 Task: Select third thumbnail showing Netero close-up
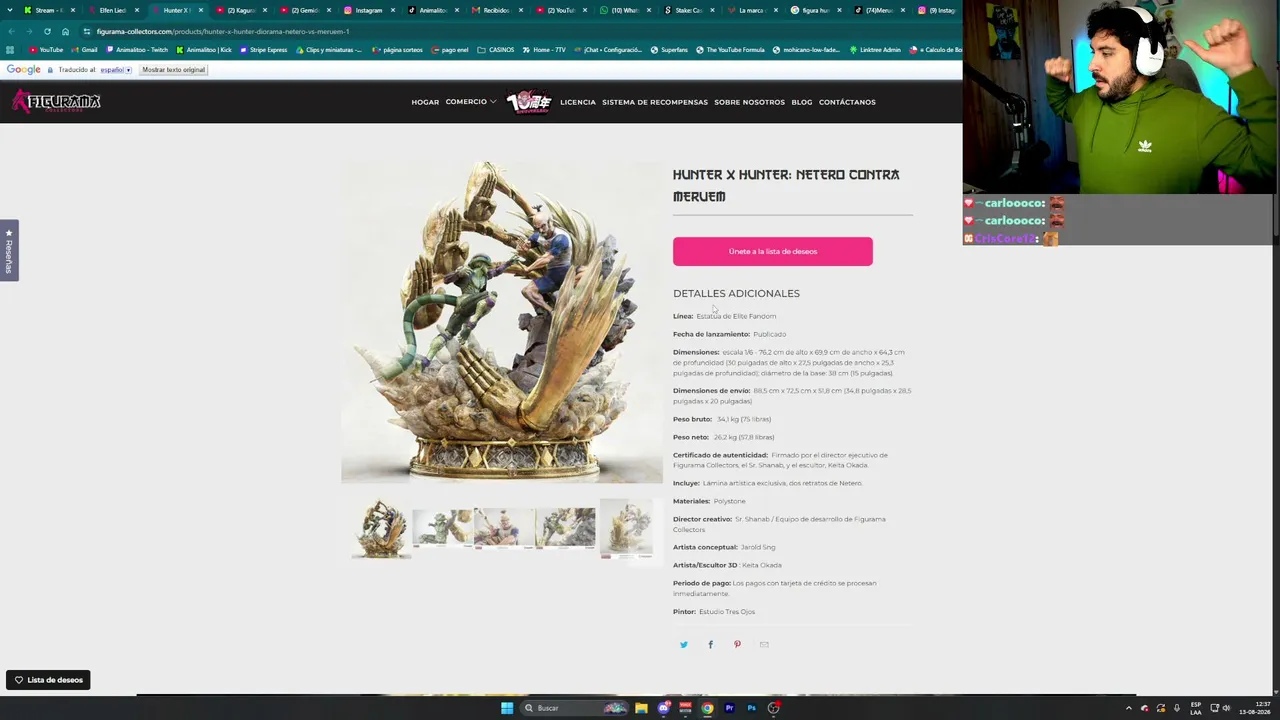click(x=504, y=528)
